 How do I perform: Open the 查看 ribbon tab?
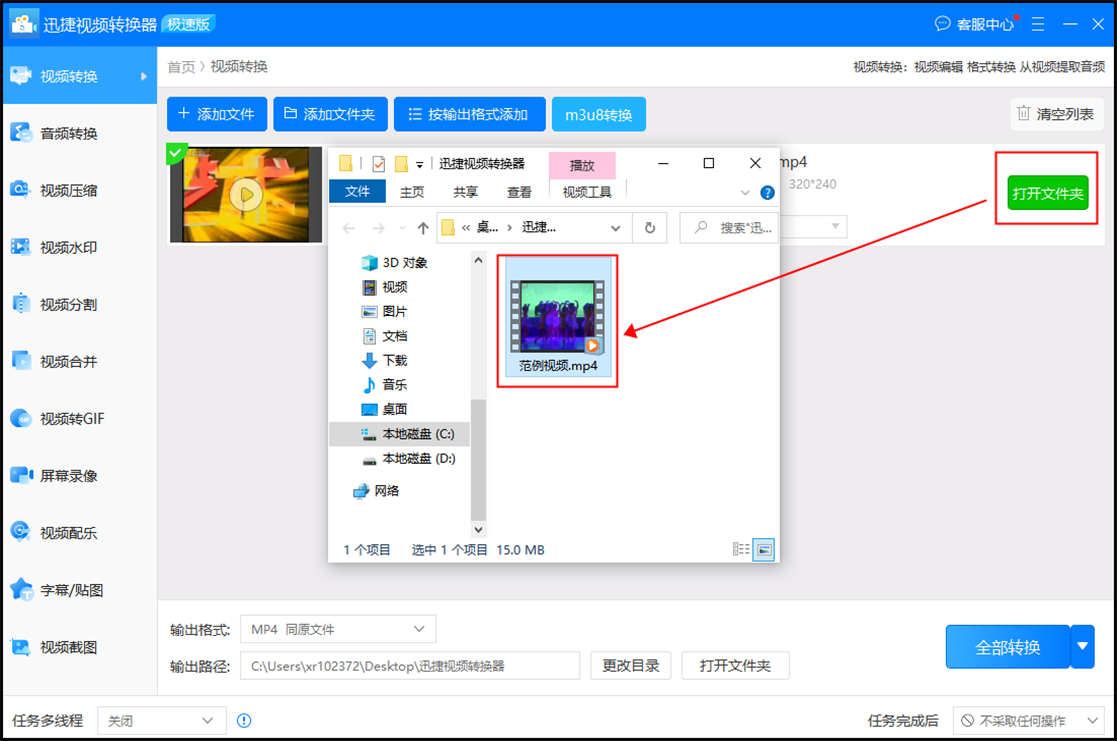(x=519, y=192)
